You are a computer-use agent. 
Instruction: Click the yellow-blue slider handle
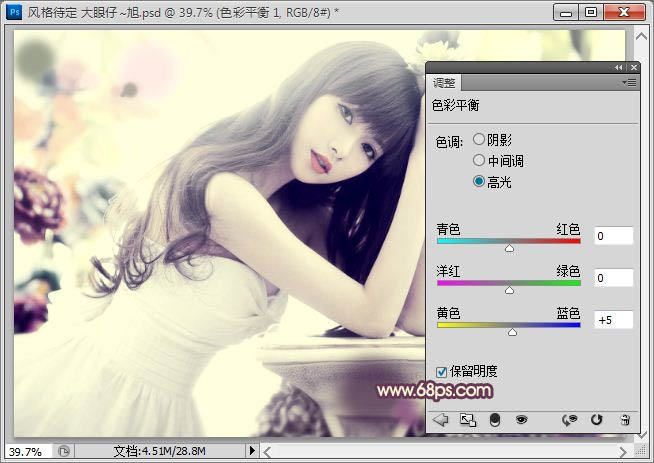pyautogui.click(x=513, y=331)
